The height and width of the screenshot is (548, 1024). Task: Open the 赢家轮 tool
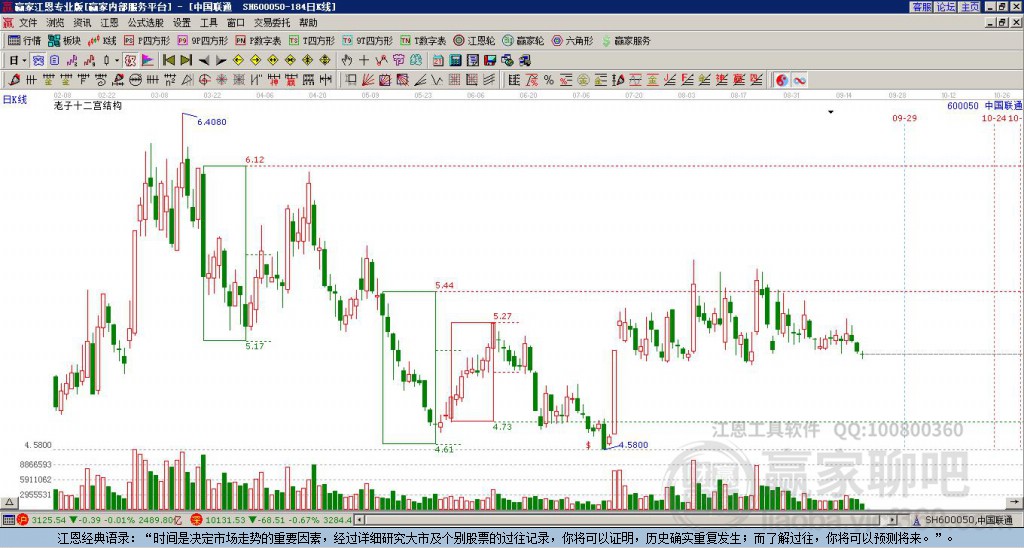(523, 40)
